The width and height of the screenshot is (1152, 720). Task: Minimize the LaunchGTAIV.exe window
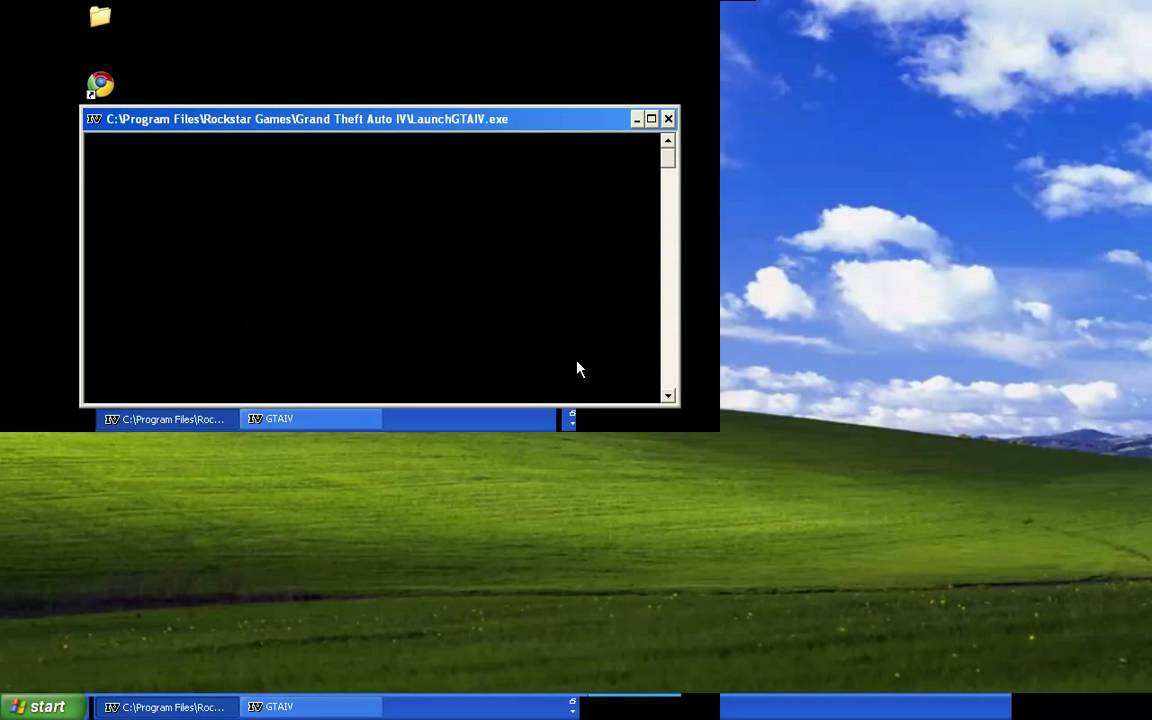(637, 119)
